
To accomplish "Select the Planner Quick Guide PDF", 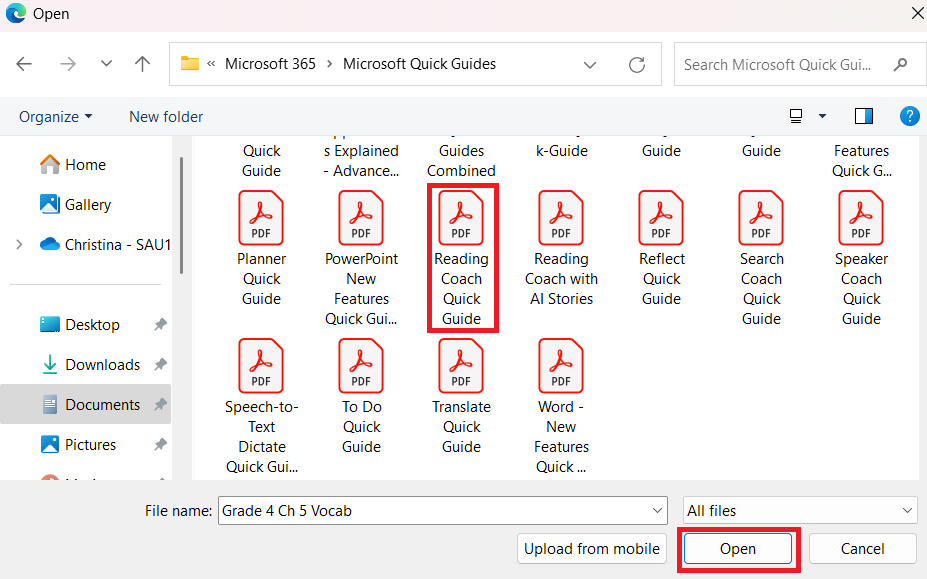I will click(261, 248).
